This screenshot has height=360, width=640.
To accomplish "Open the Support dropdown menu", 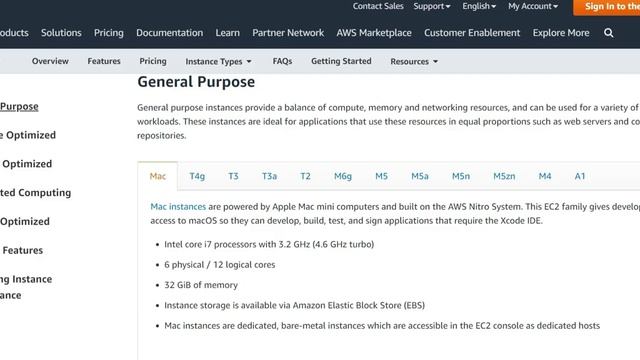I will click(x=431, y=6).
